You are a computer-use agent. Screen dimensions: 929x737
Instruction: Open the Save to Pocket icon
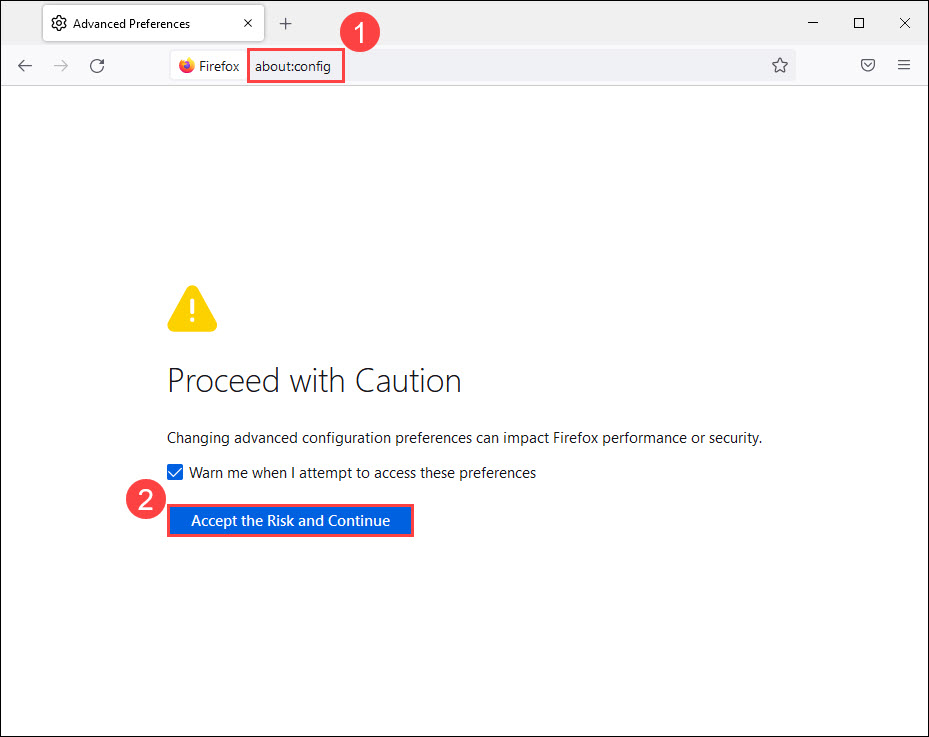click(868, 66)
